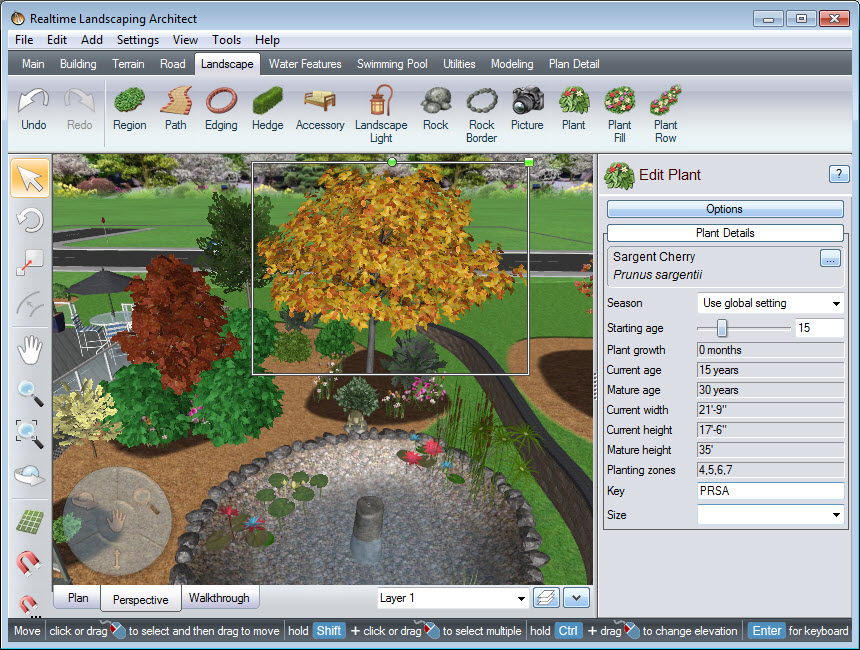Click the Current width value 21'-9"
This screenshot has height=650, width=860.
(771, 410)
